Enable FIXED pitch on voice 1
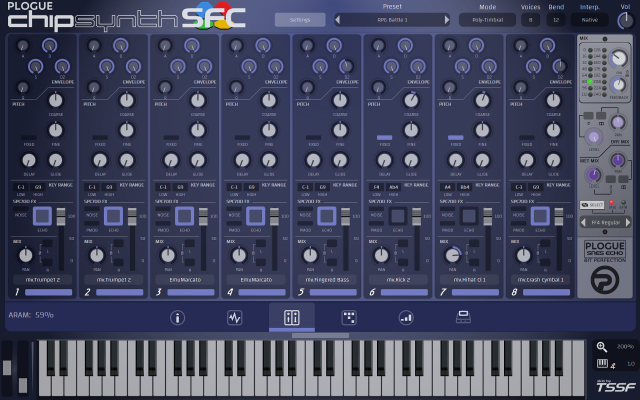This screenshot has height=400, width=640. coord(29,138)
